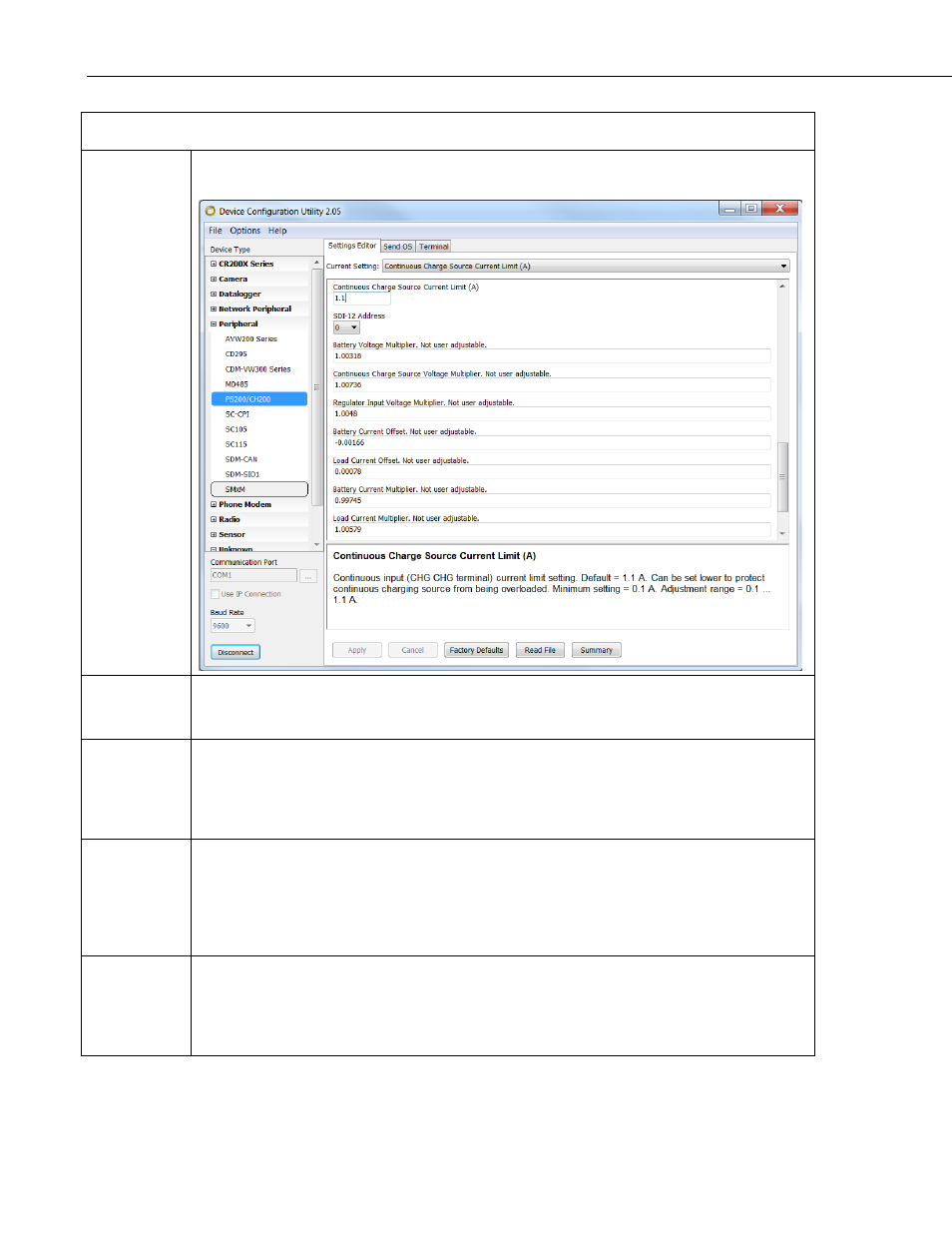Click the Cancel button
Viewport: 952px width, 1233px height.
tap(413, 650)
